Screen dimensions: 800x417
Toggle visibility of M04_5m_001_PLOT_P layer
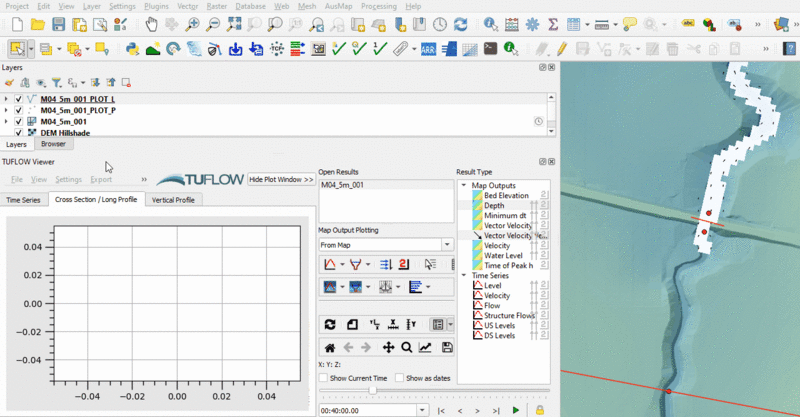[x=18, y=110]
